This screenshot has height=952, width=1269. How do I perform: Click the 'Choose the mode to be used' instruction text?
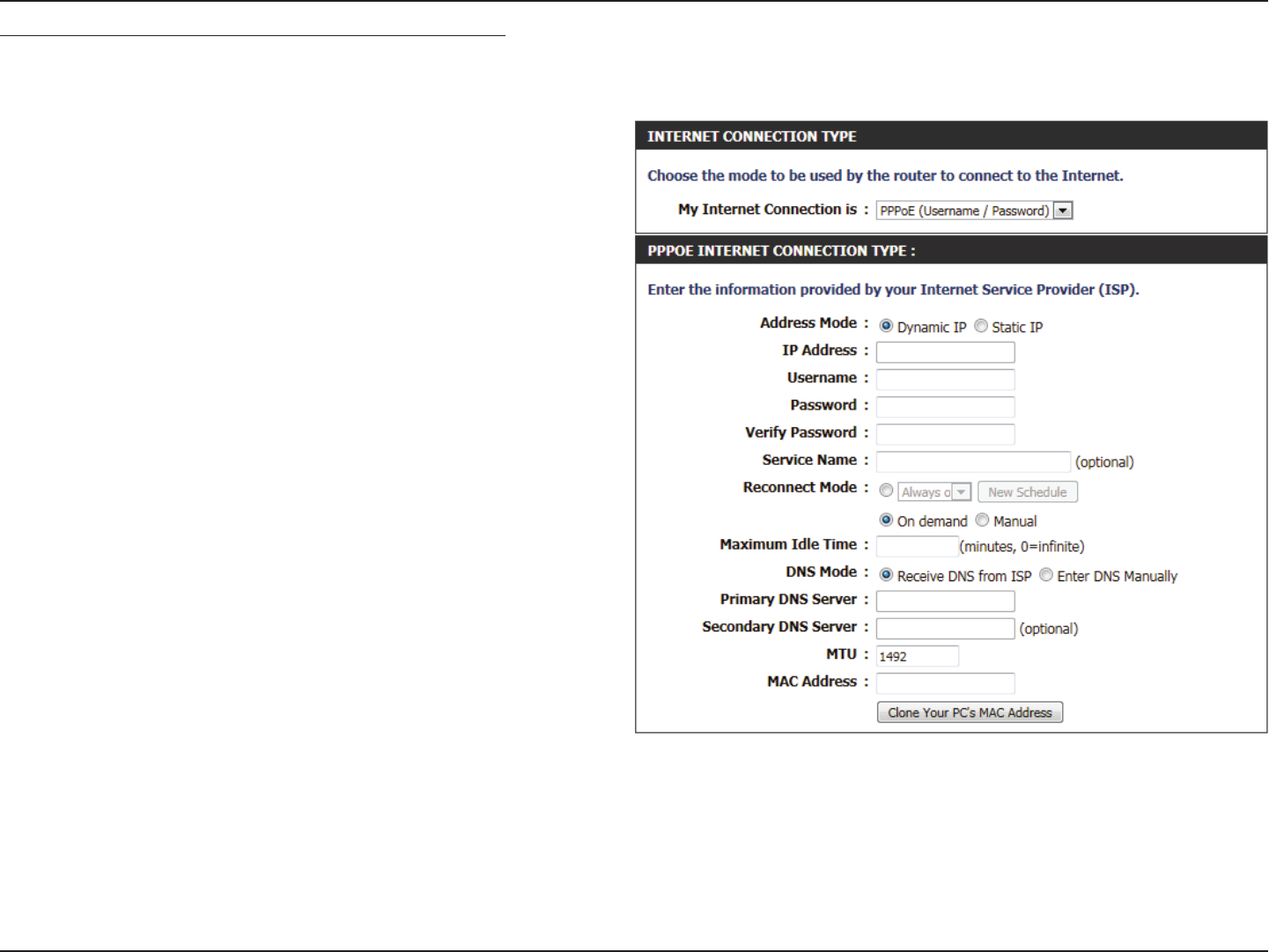pos(885,176)
